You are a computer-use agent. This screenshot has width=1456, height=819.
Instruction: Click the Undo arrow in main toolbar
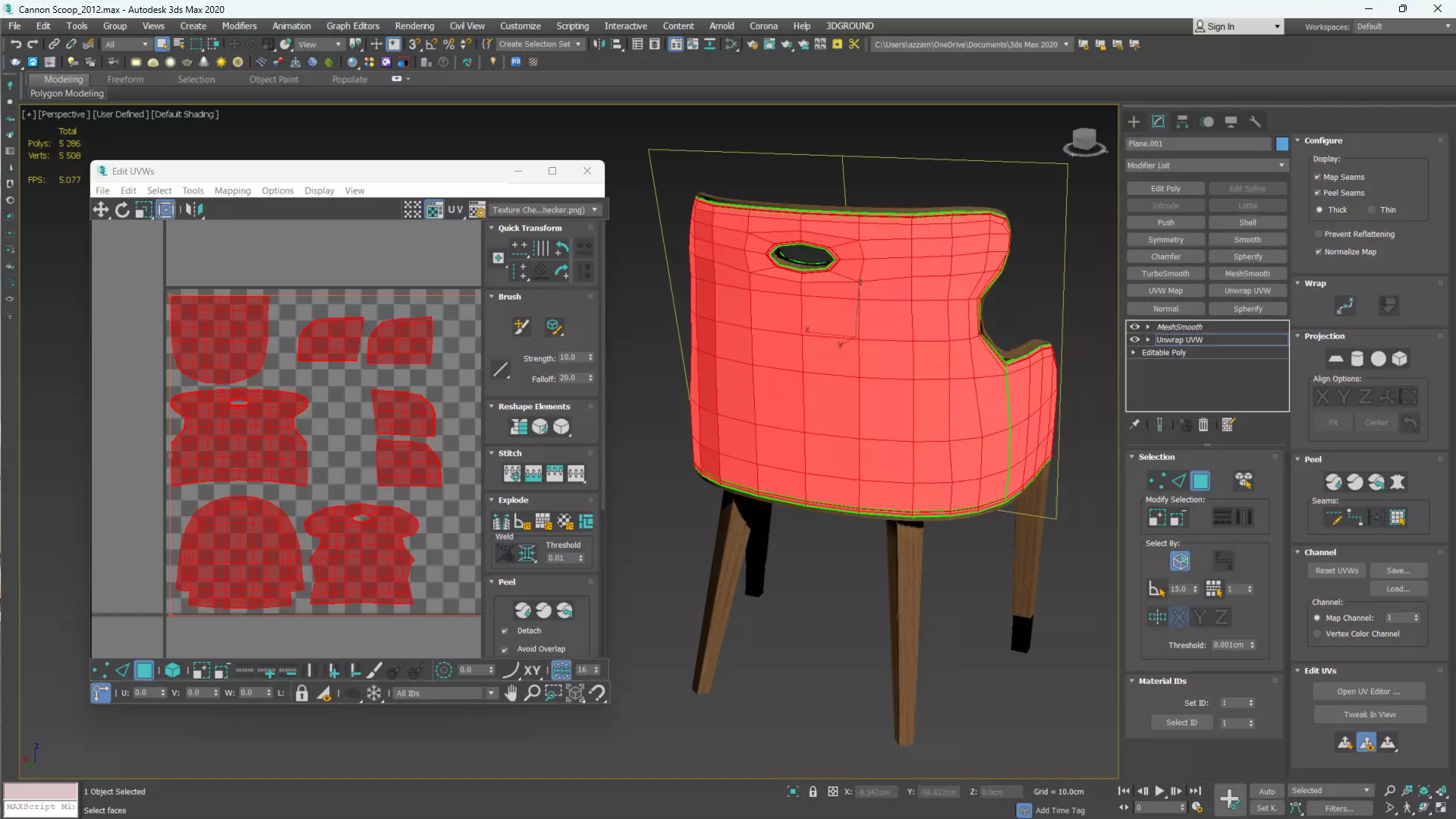click(16, 44)
